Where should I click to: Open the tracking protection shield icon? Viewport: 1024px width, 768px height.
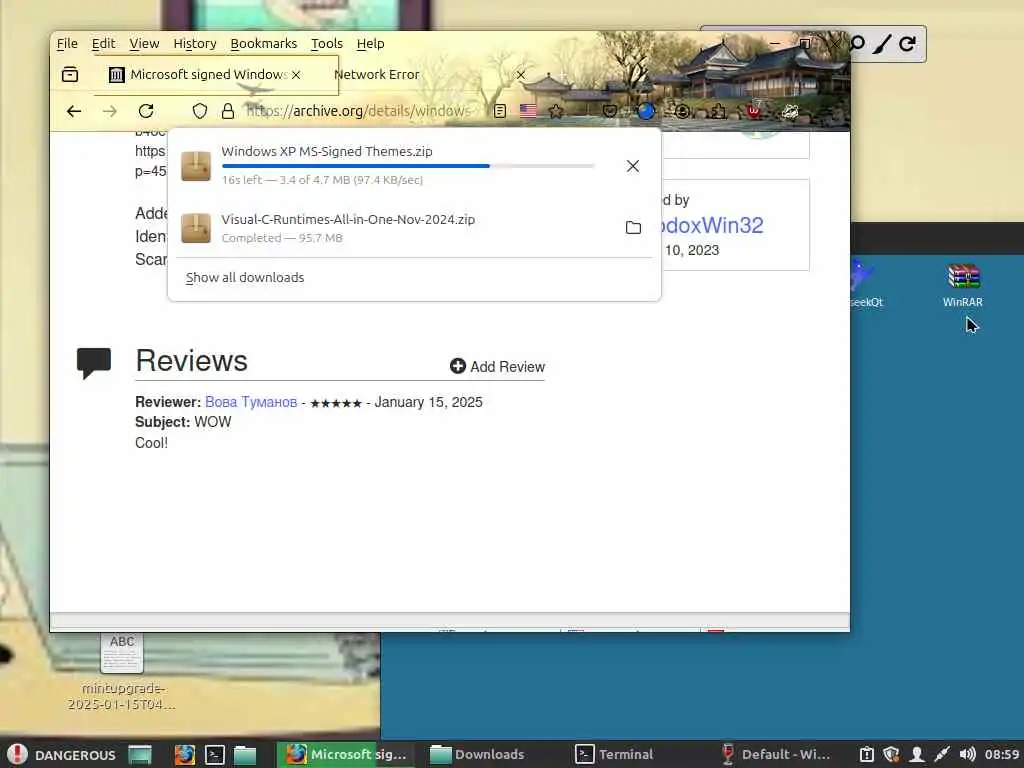[200, 111]
